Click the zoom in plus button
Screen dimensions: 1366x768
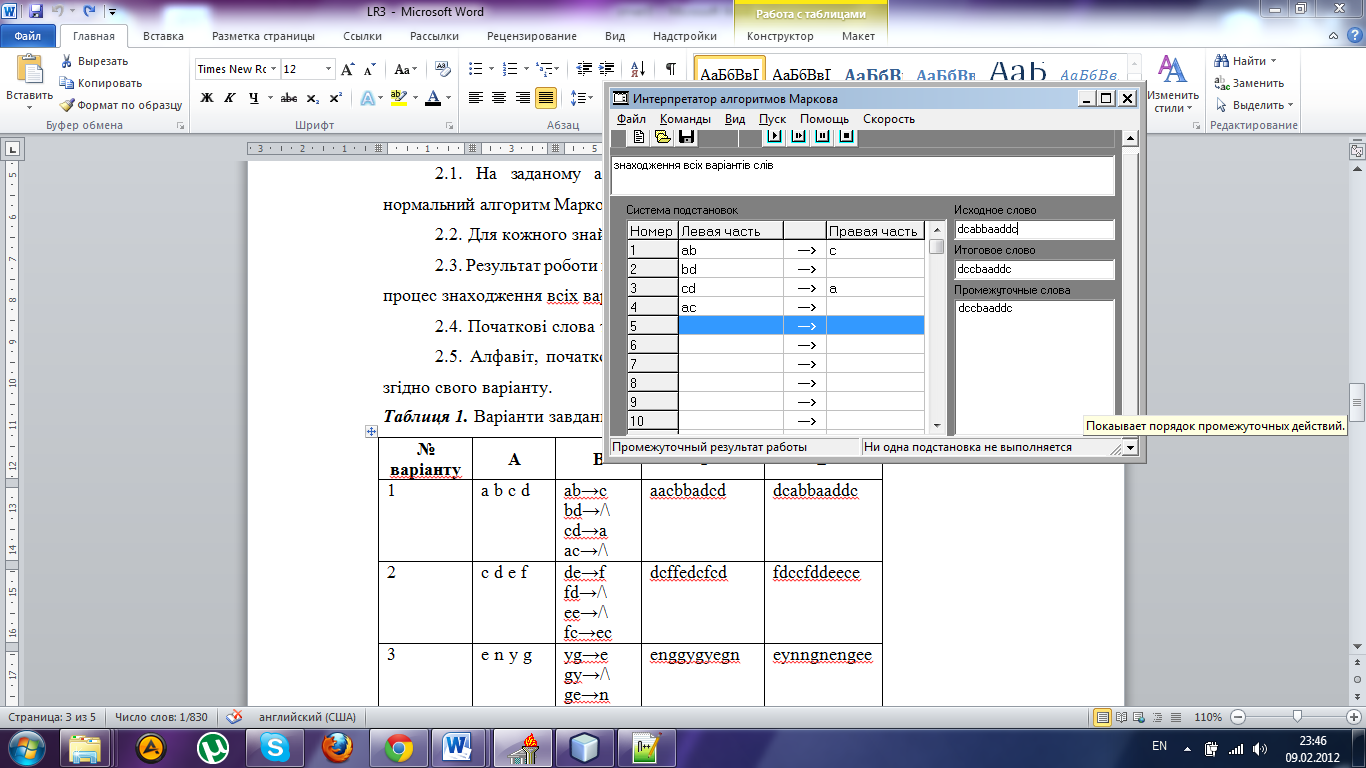tap(1355, 717)
